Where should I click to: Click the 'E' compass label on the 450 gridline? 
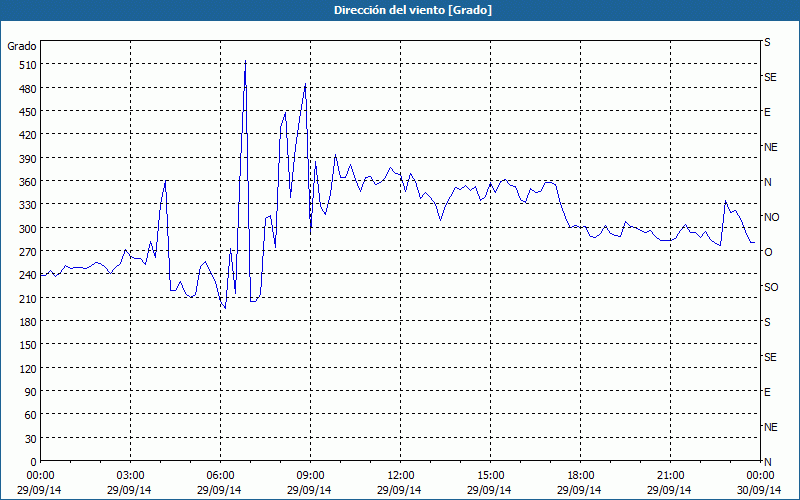767,112
